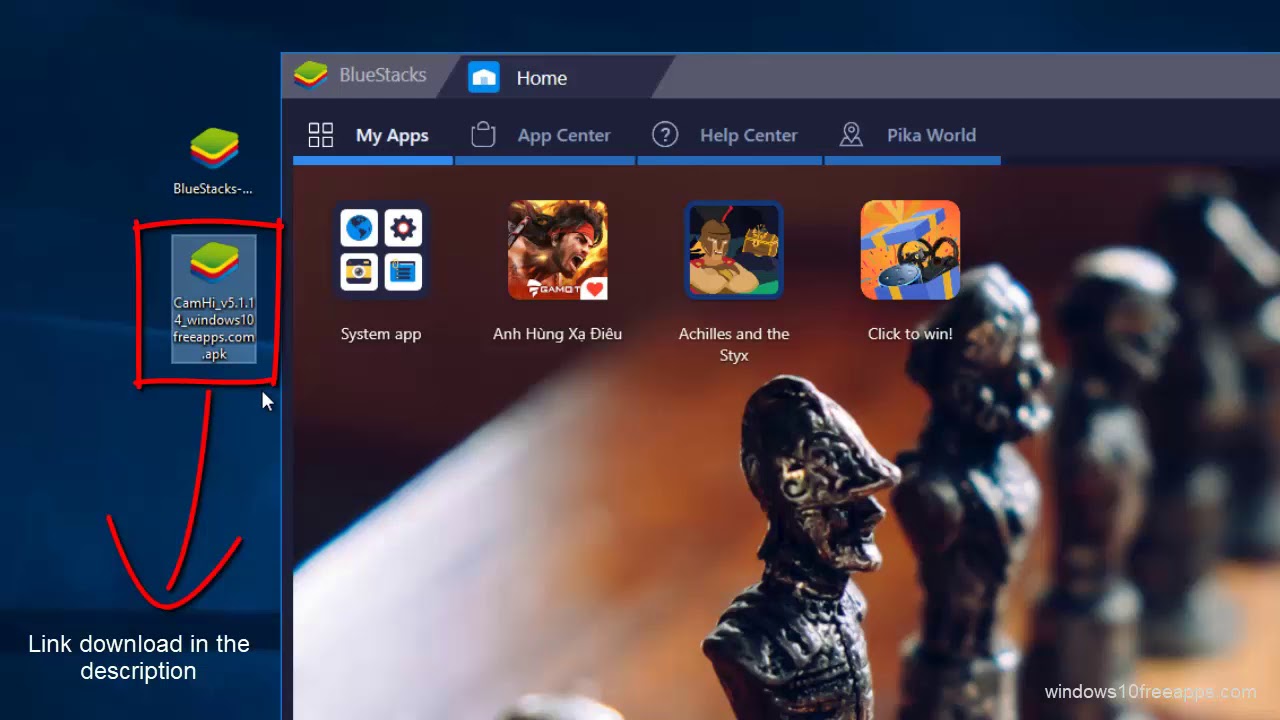1280x720 pixels.
Task: Open Achilles and the Styx app icon
Action: (x=733, y=250)
